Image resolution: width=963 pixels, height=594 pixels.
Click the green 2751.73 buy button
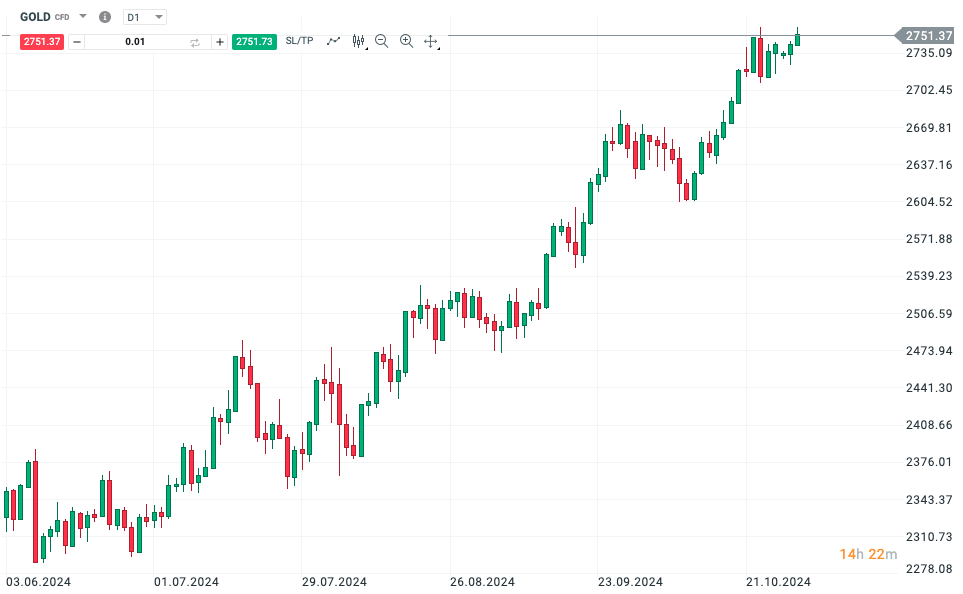tap(254, 41)
